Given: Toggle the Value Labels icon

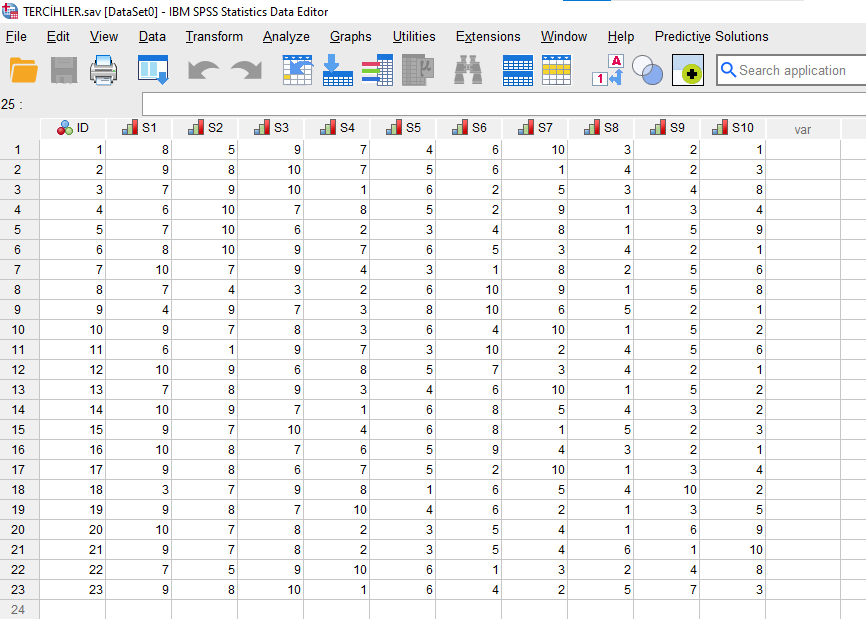Looking at the screenshot, I should click(x=608, y=70).
